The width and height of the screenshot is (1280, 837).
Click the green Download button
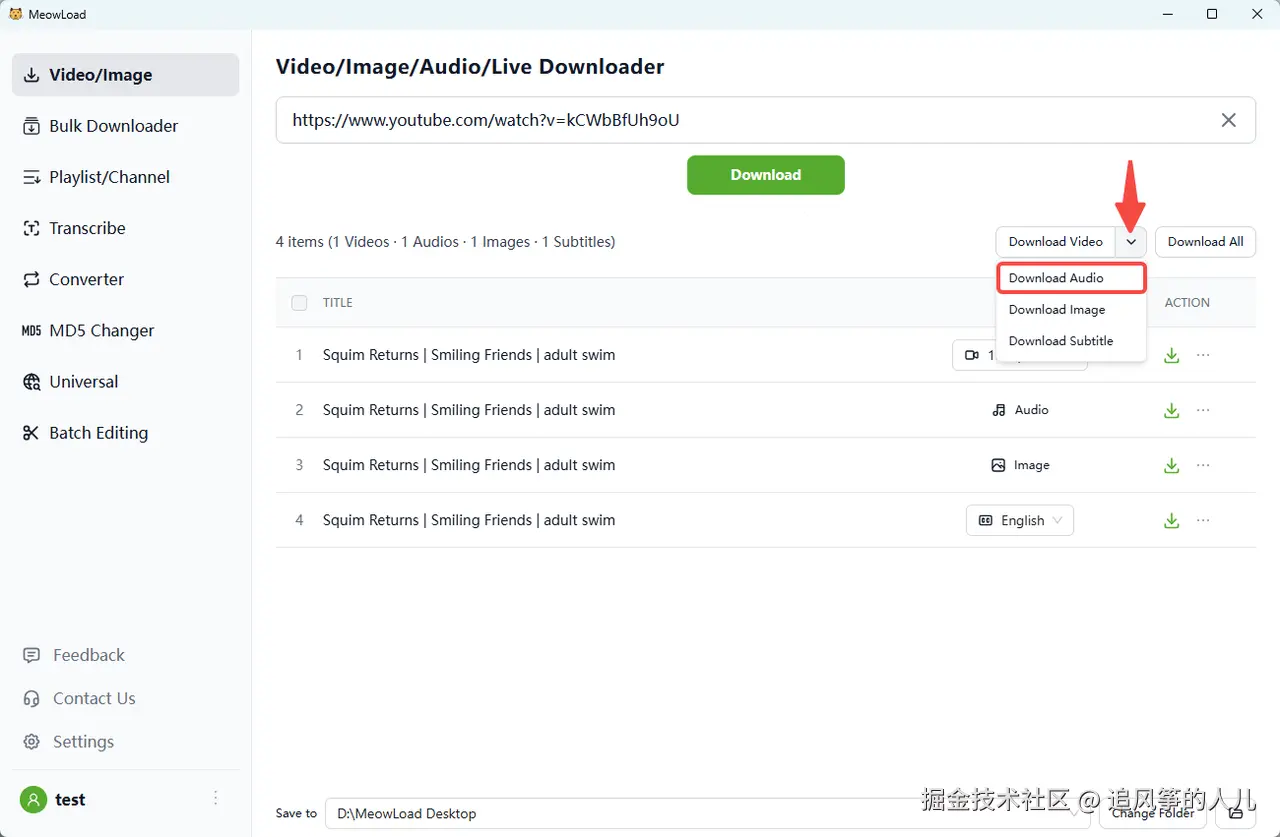point(766,175)
